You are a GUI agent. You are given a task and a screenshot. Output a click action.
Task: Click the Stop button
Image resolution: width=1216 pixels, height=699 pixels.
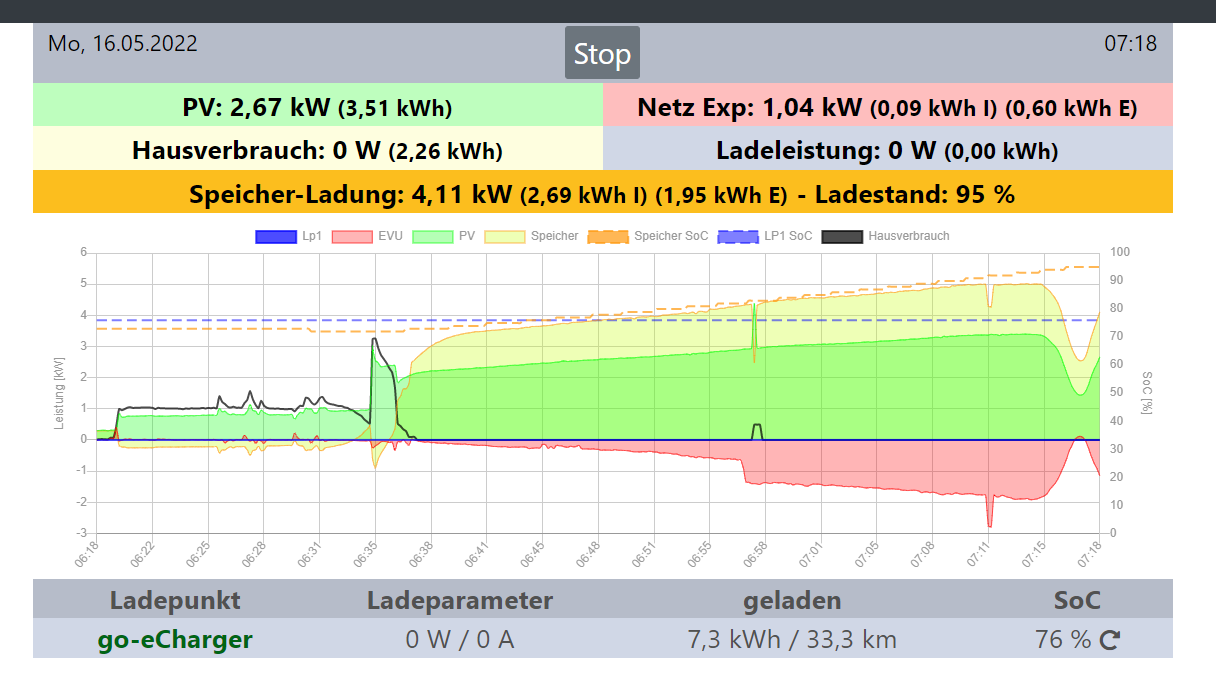pyautogui.click(x=602, y=53)
